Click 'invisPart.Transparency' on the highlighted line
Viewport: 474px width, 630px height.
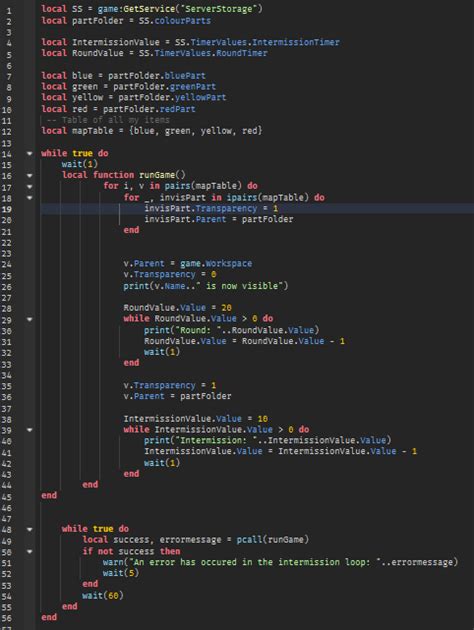pyautogui.click(x=201, y=208)
